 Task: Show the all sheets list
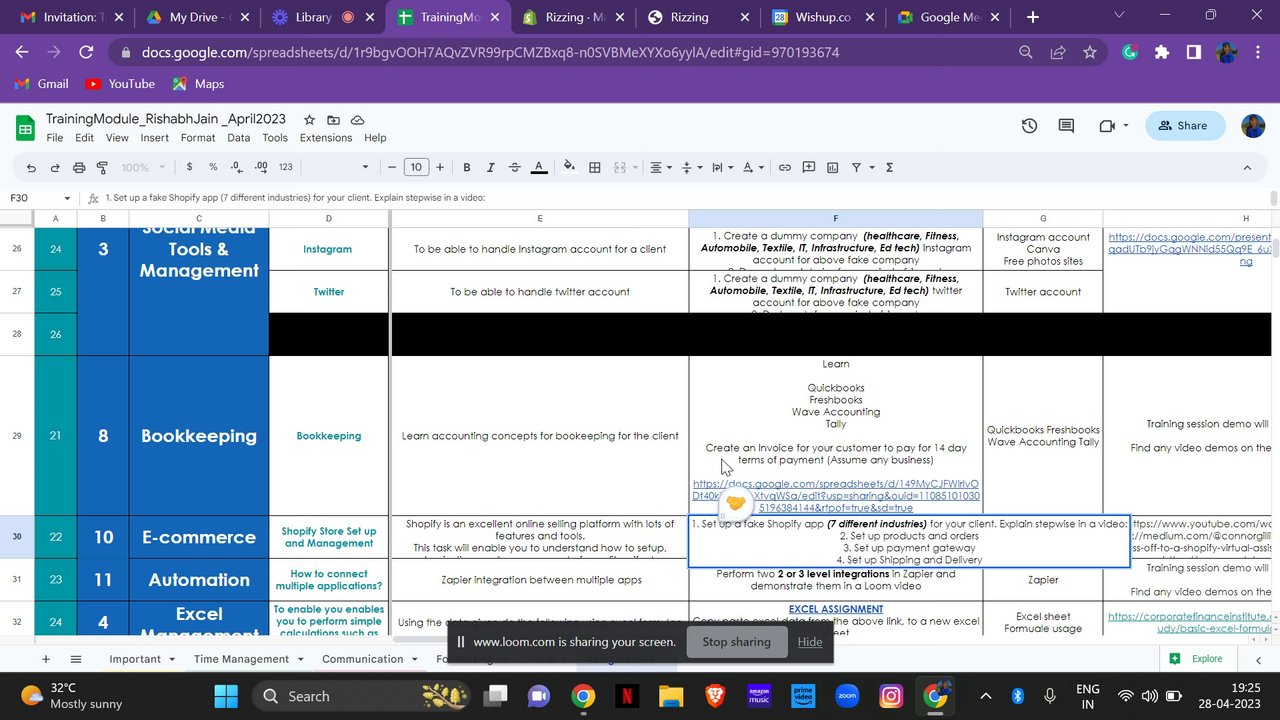click(x=76, y=659)
